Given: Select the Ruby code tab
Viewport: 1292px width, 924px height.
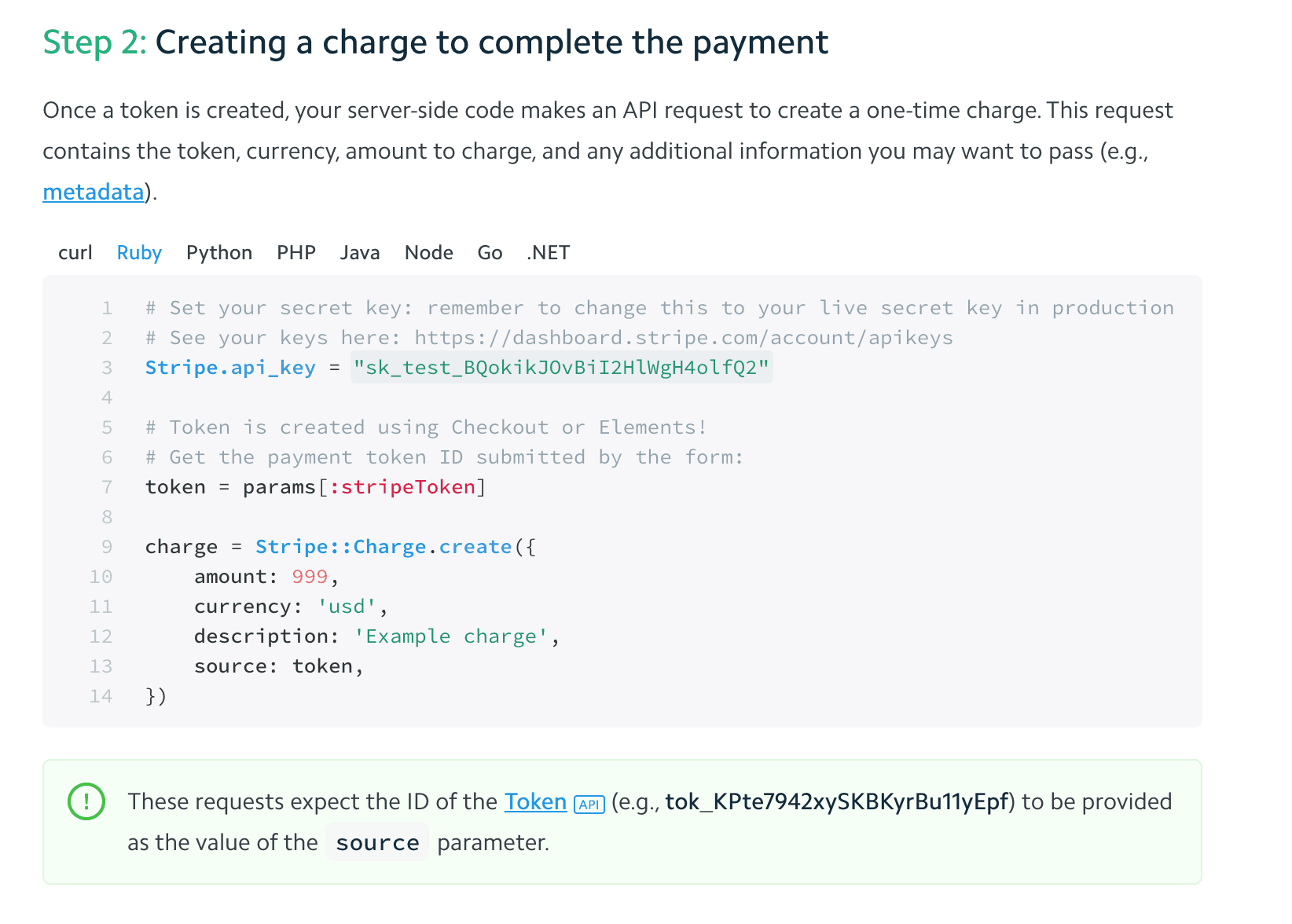Looking at the screenshot, I should tap(139, 253).
